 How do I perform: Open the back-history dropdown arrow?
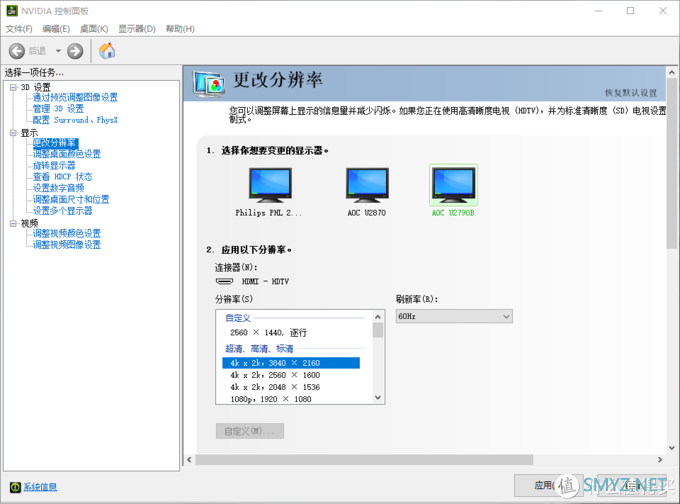tap(58, 51)
